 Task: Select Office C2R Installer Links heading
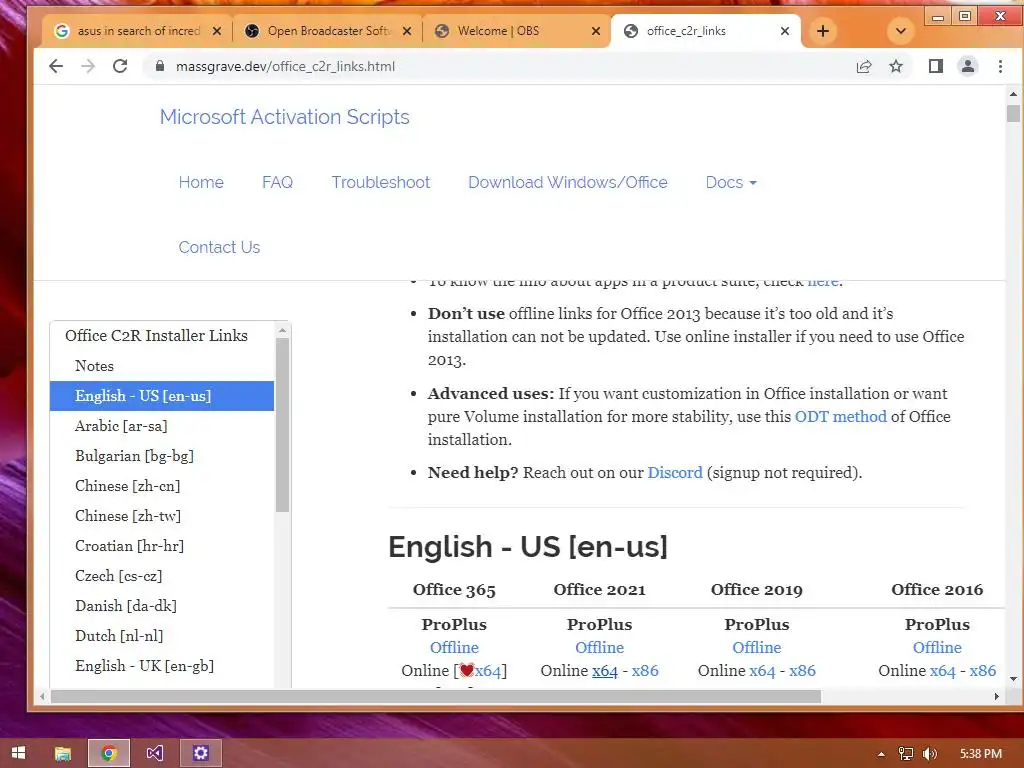click(156, 336)
